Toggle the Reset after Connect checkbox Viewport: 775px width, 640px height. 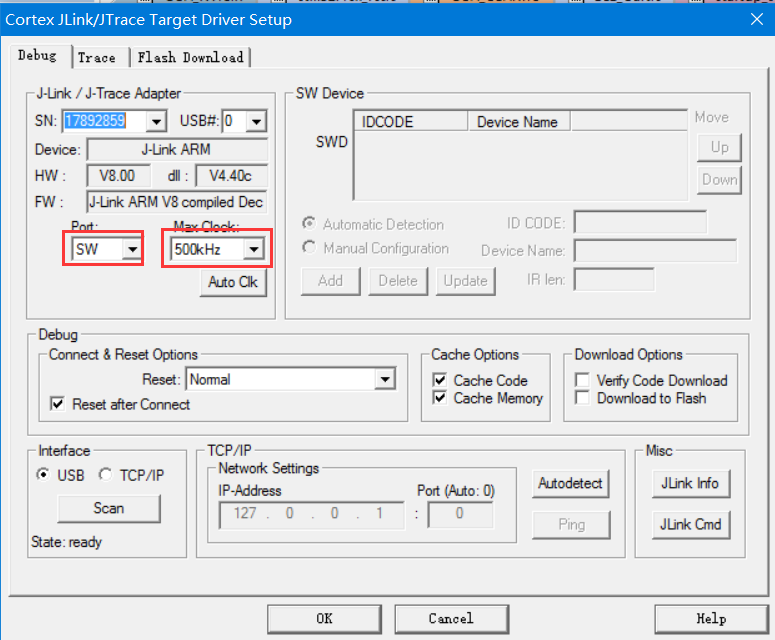tap(57, 404)
